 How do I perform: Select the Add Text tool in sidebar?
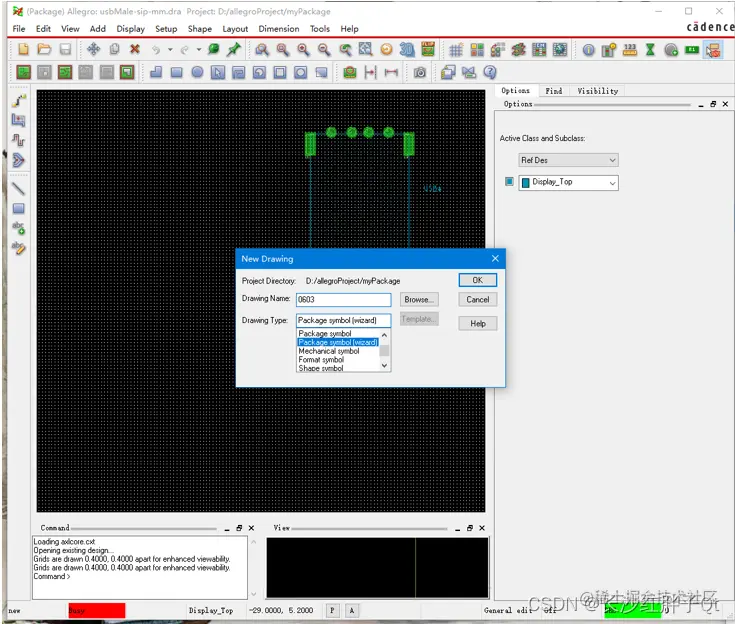coord(18,228)
